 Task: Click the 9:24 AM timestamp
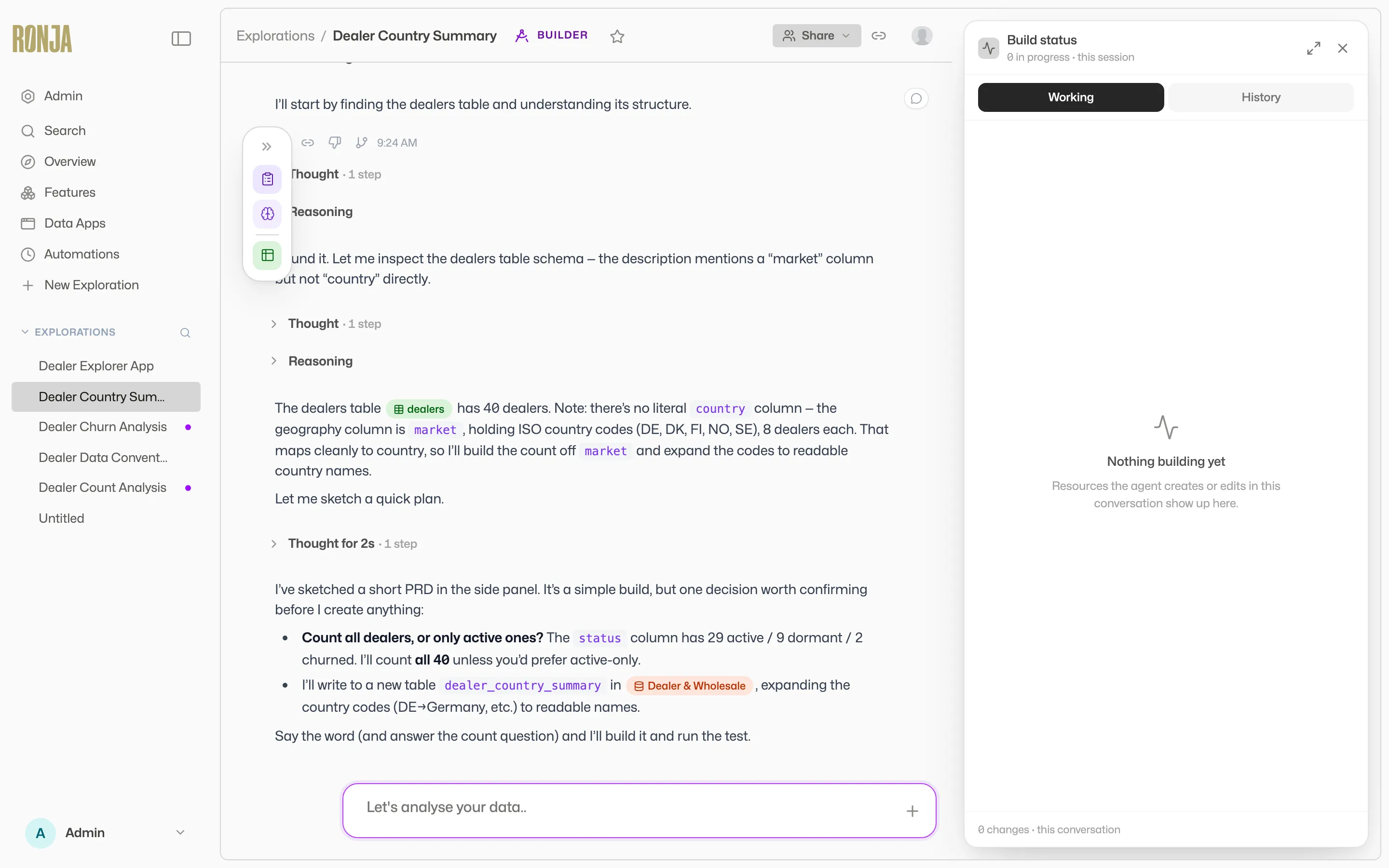[396, 143]
